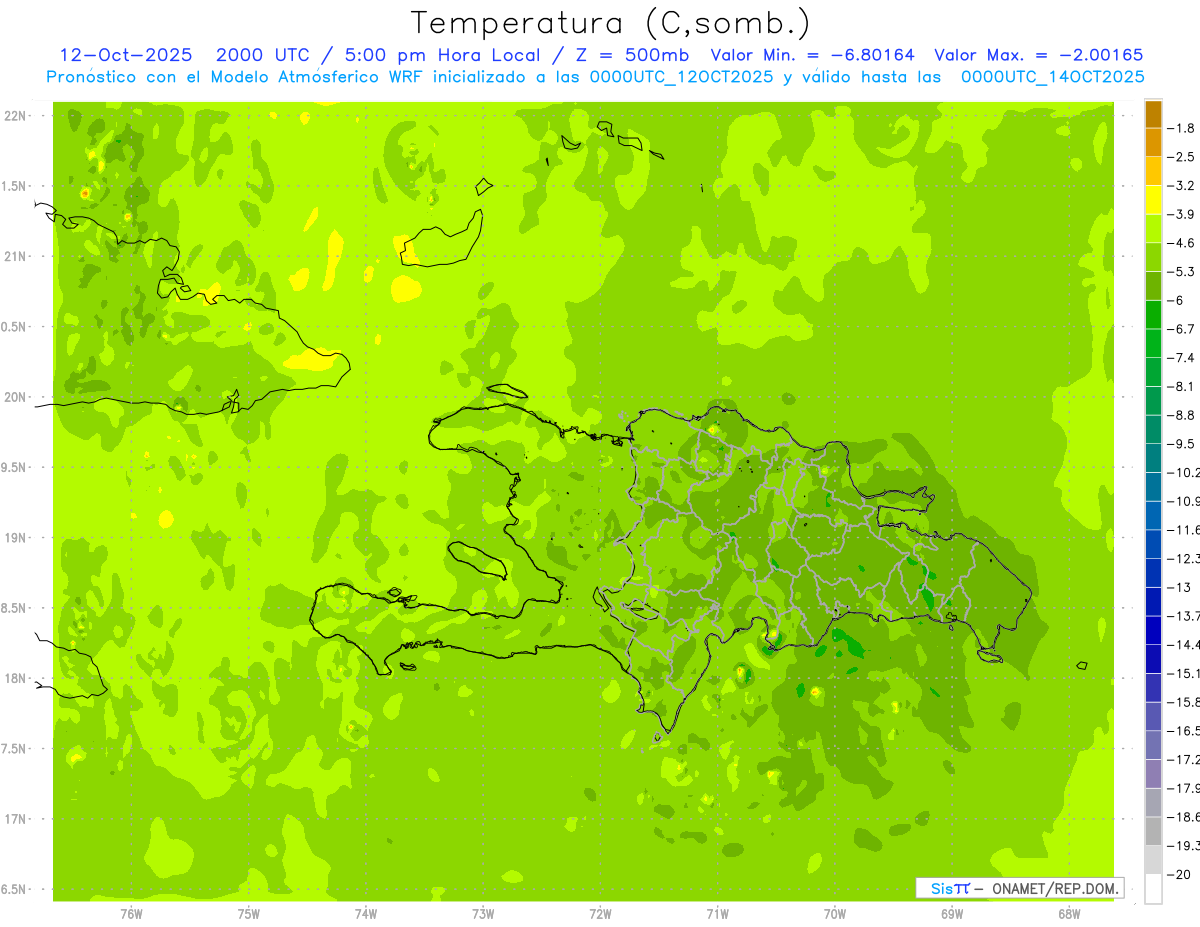Screen dimensions: 1200x927
Task: Select the '6.5N' latitude axis label
Action: [x=14, y=889]
